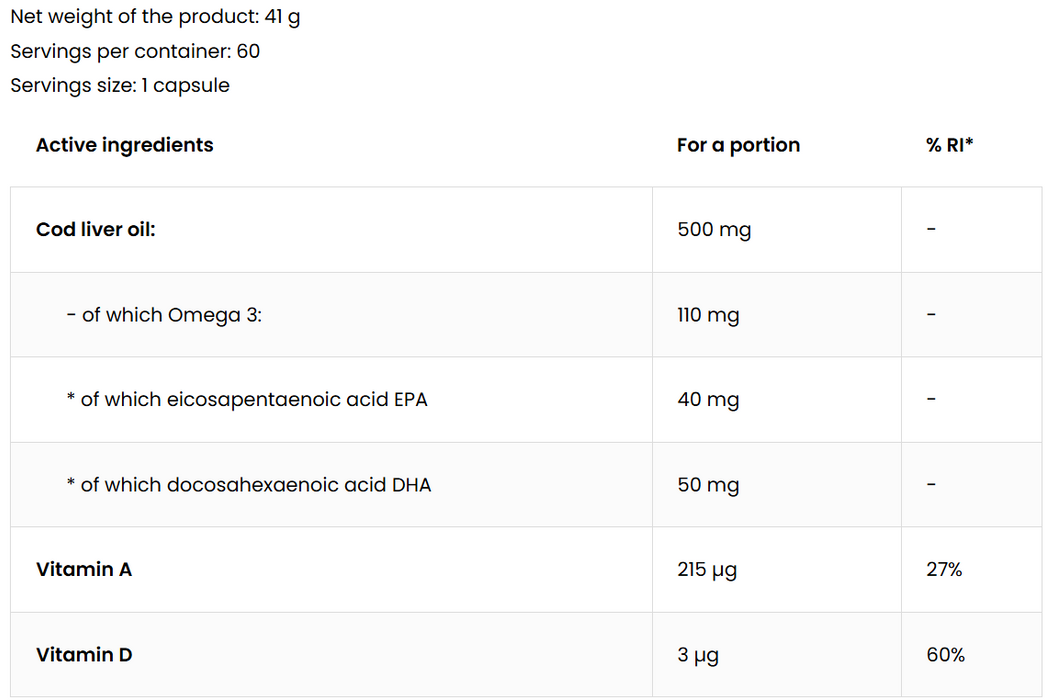Click the 27% reference intake value
Screen dimensions: 1046x700
[x=944, y=570]
